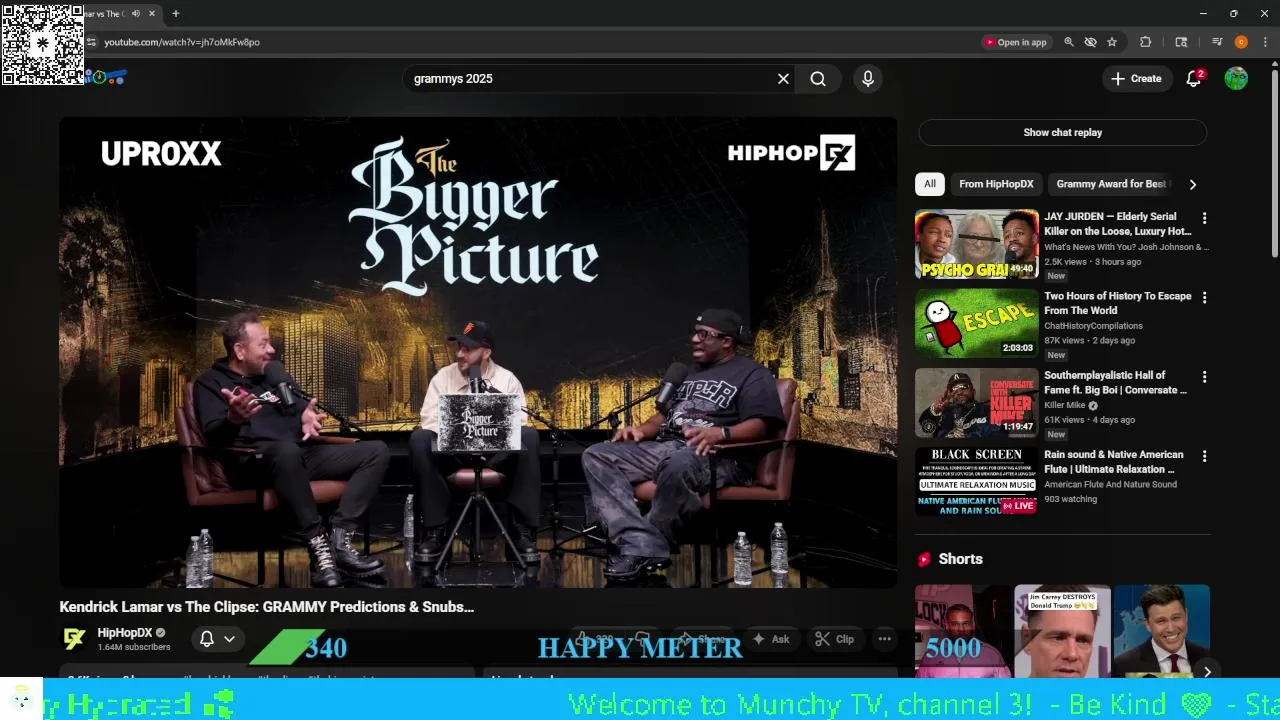Open a new browser tab

click(x=176, y=14)
